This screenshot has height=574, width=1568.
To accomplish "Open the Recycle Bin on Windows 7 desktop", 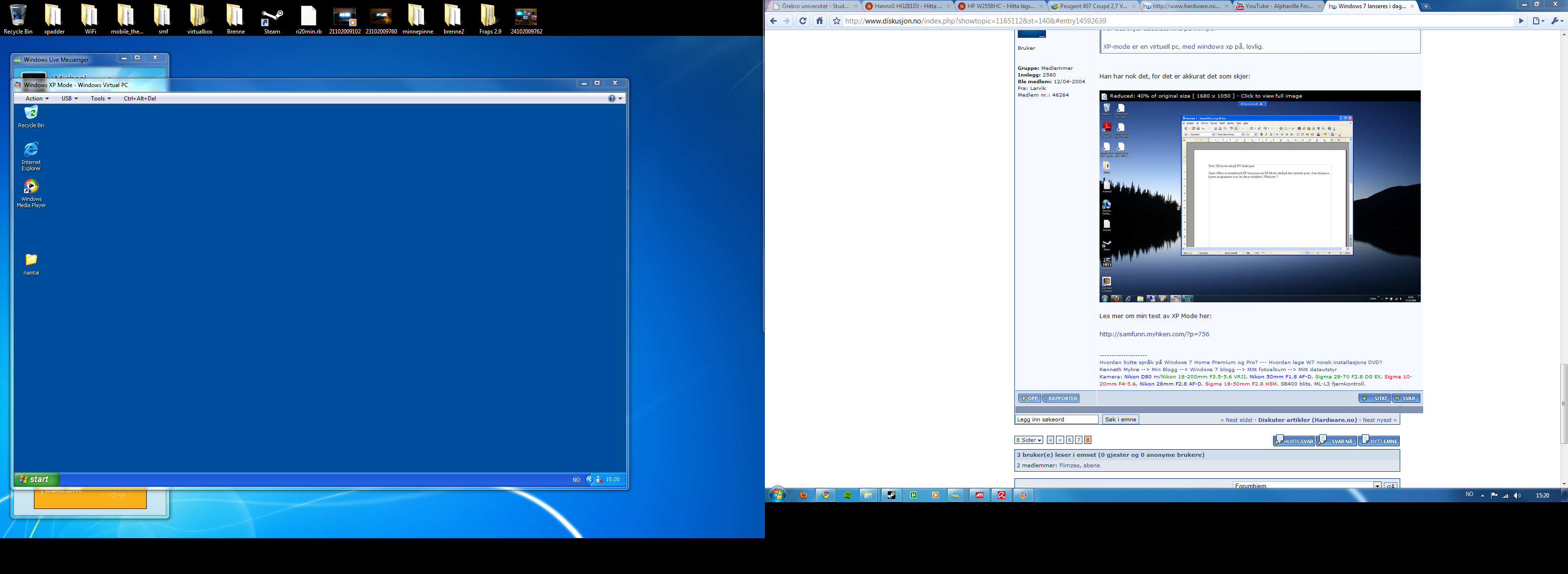I will click(x=18, y=19).
